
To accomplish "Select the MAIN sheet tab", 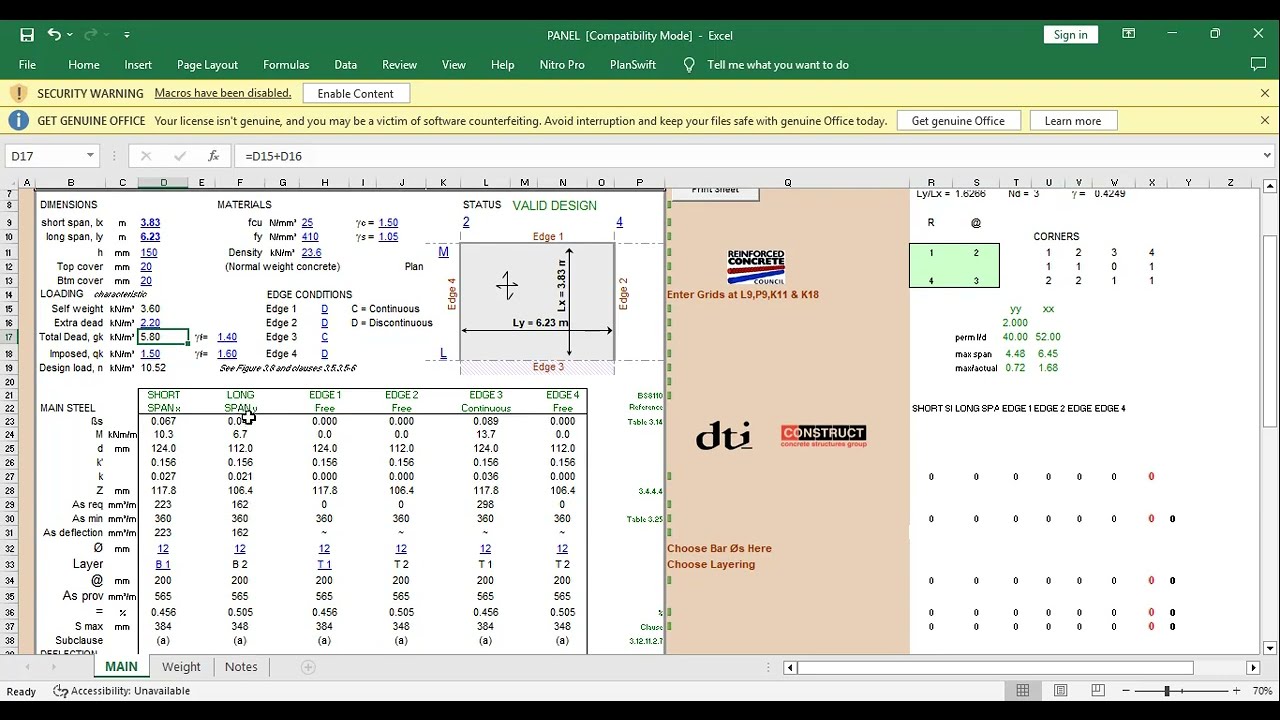I will [121, 667].
